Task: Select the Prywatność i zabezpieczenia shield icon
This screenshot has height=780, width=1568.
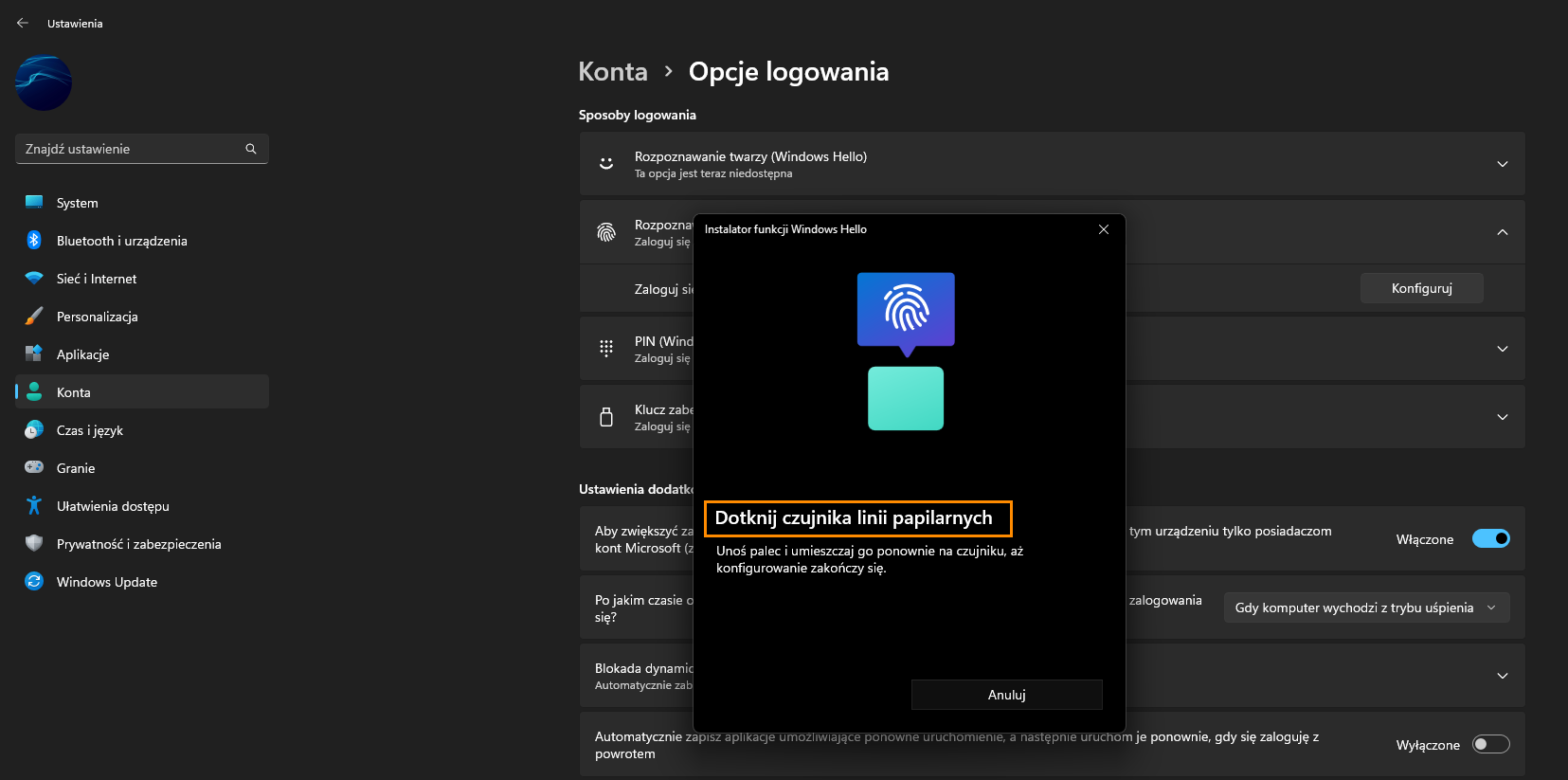Action: [34, 543]
